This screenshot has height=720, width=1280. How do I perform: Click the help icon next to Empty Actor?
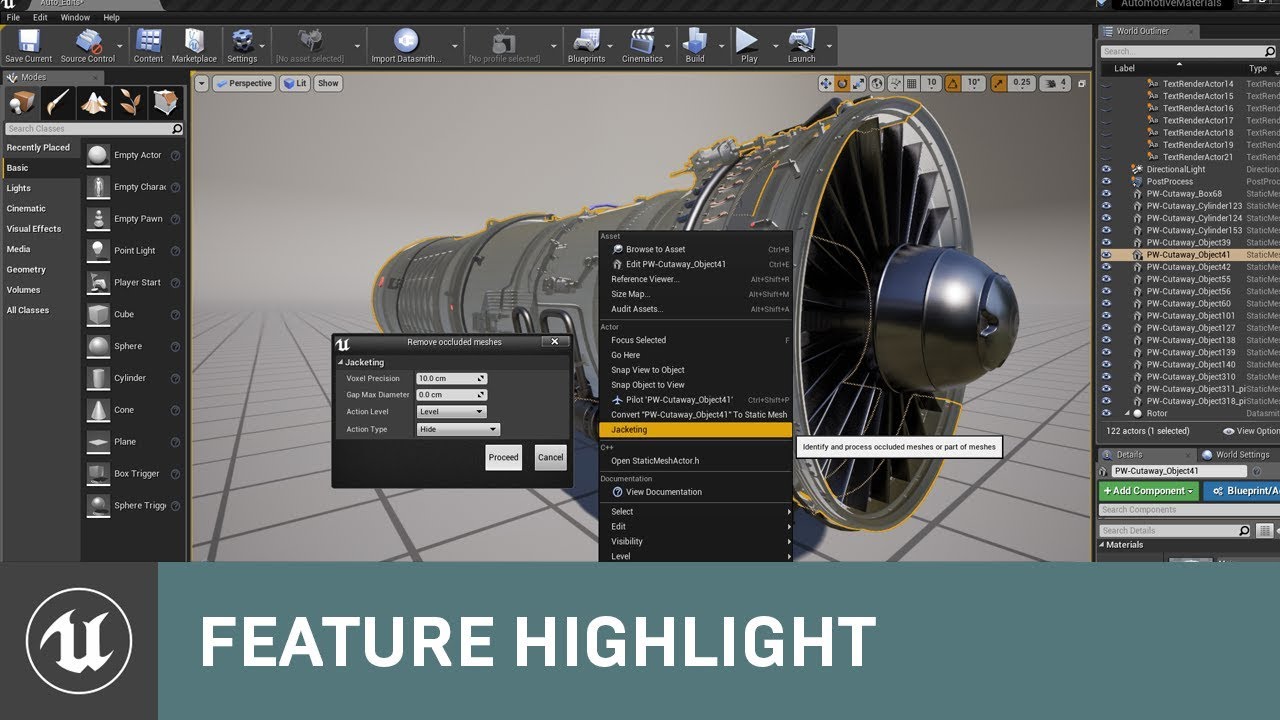click(x=175, y=155)
